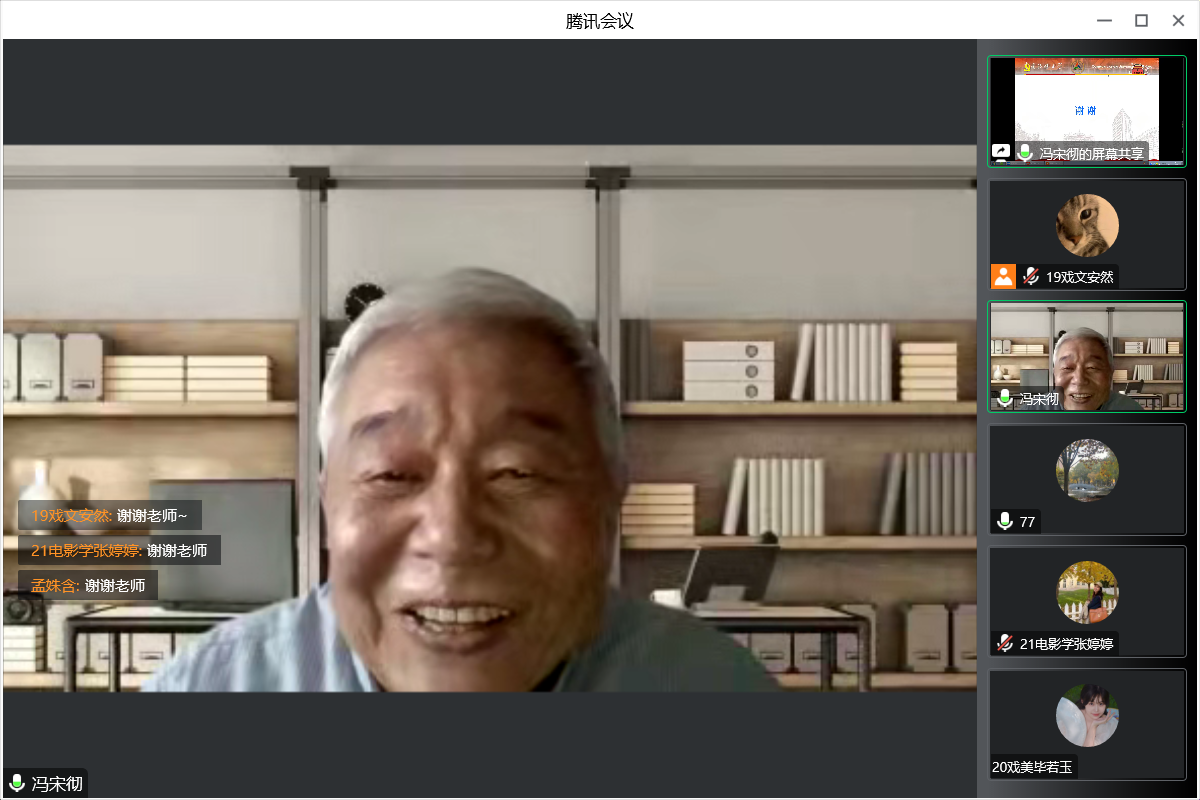Click the main speaker video of 冯宋彻

coord(489,418)
